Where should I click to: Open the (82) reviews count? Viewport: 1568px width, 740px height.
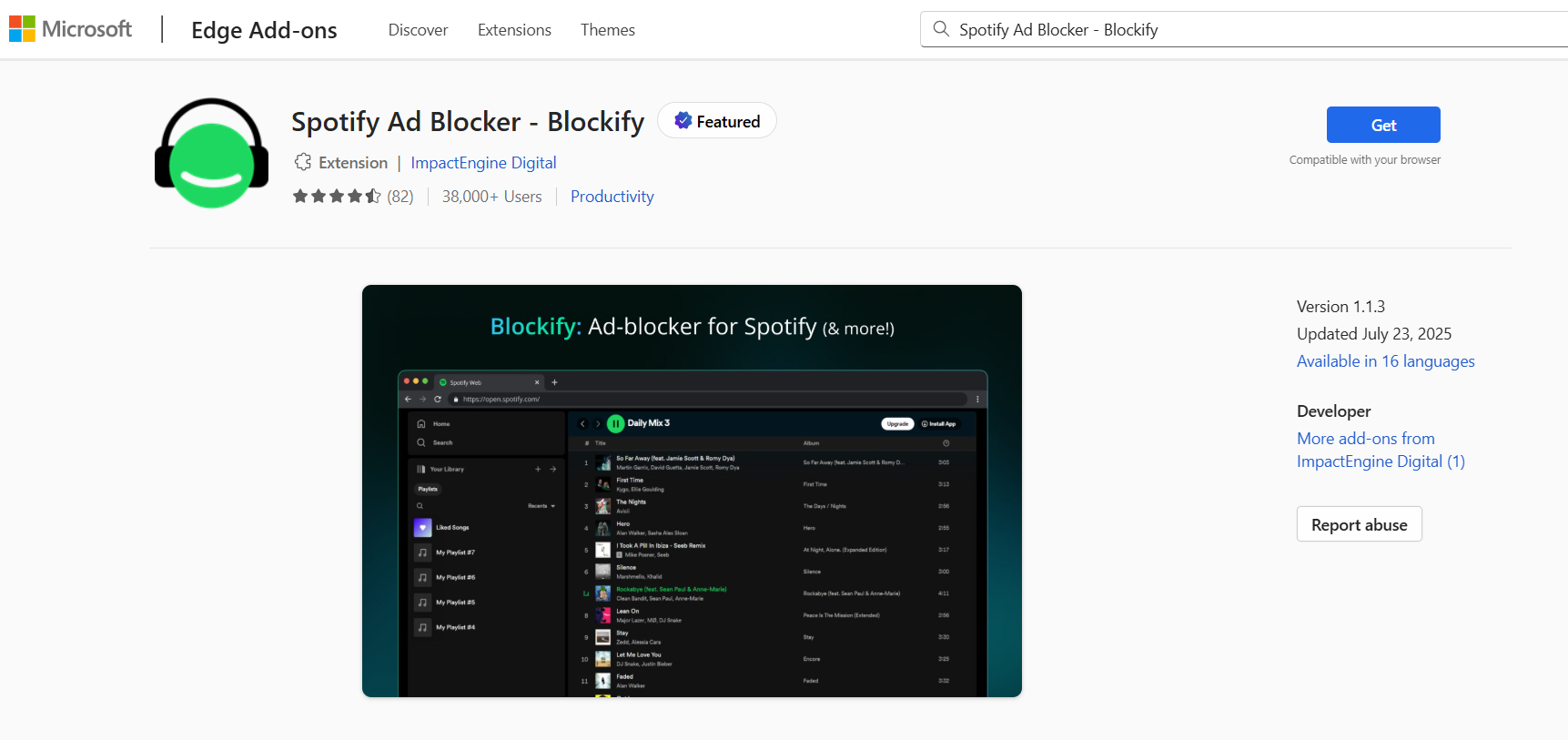[x=400, y=197]
